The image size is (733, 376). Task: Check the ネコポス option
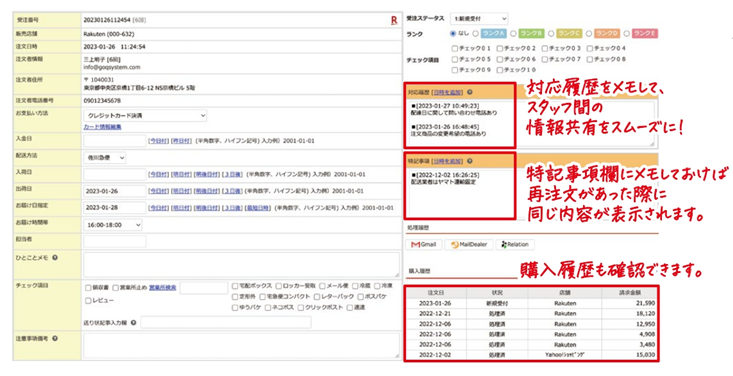(x=268, y=308)
